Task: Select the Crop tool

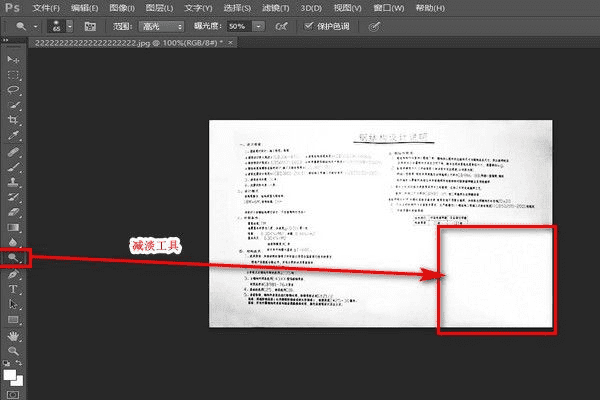Action: coord(13,120)
